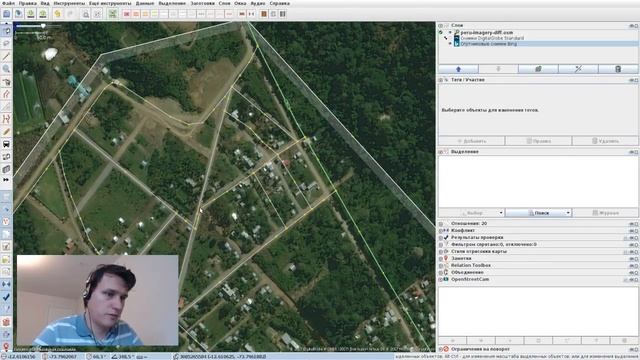Open the search magnifier icon in the toolbar

pyautogui.click(x=86, y=14)
